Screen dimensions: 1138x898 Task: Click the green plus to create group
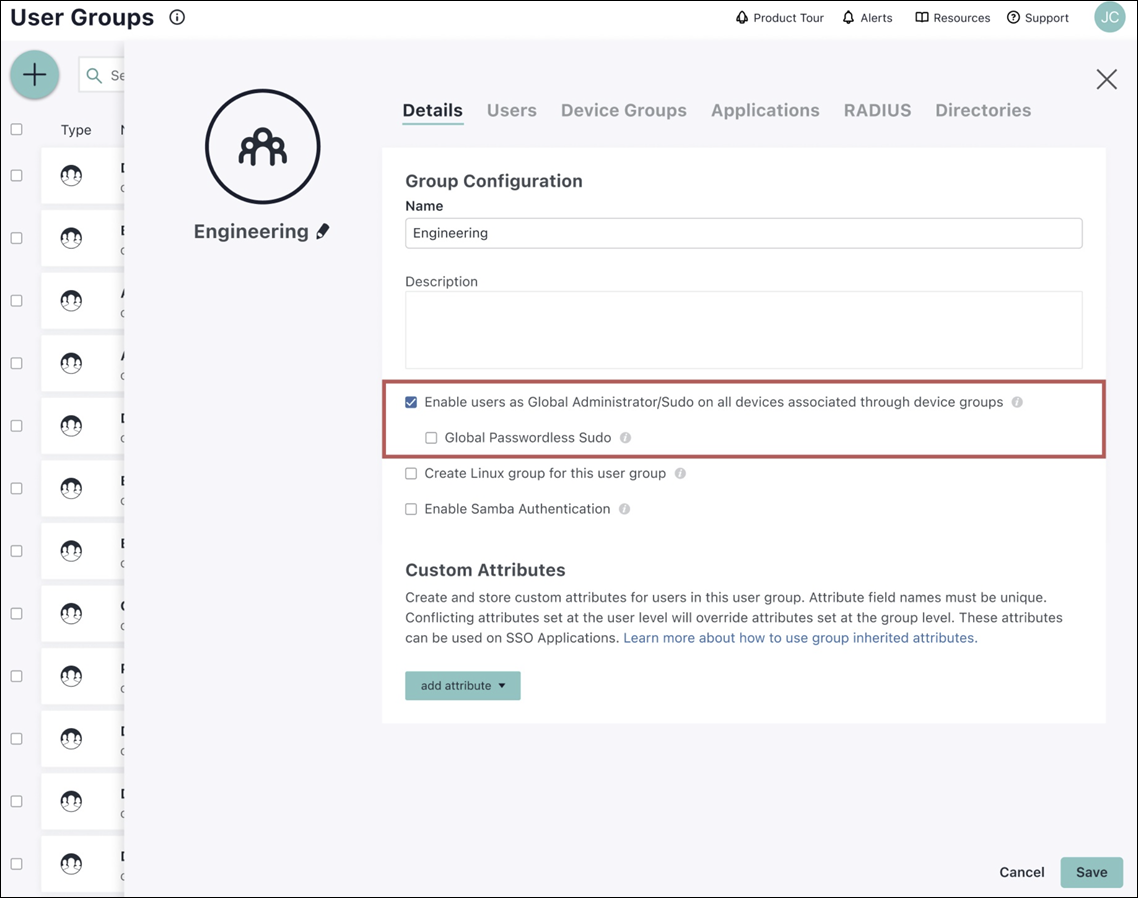pos(34,74)
